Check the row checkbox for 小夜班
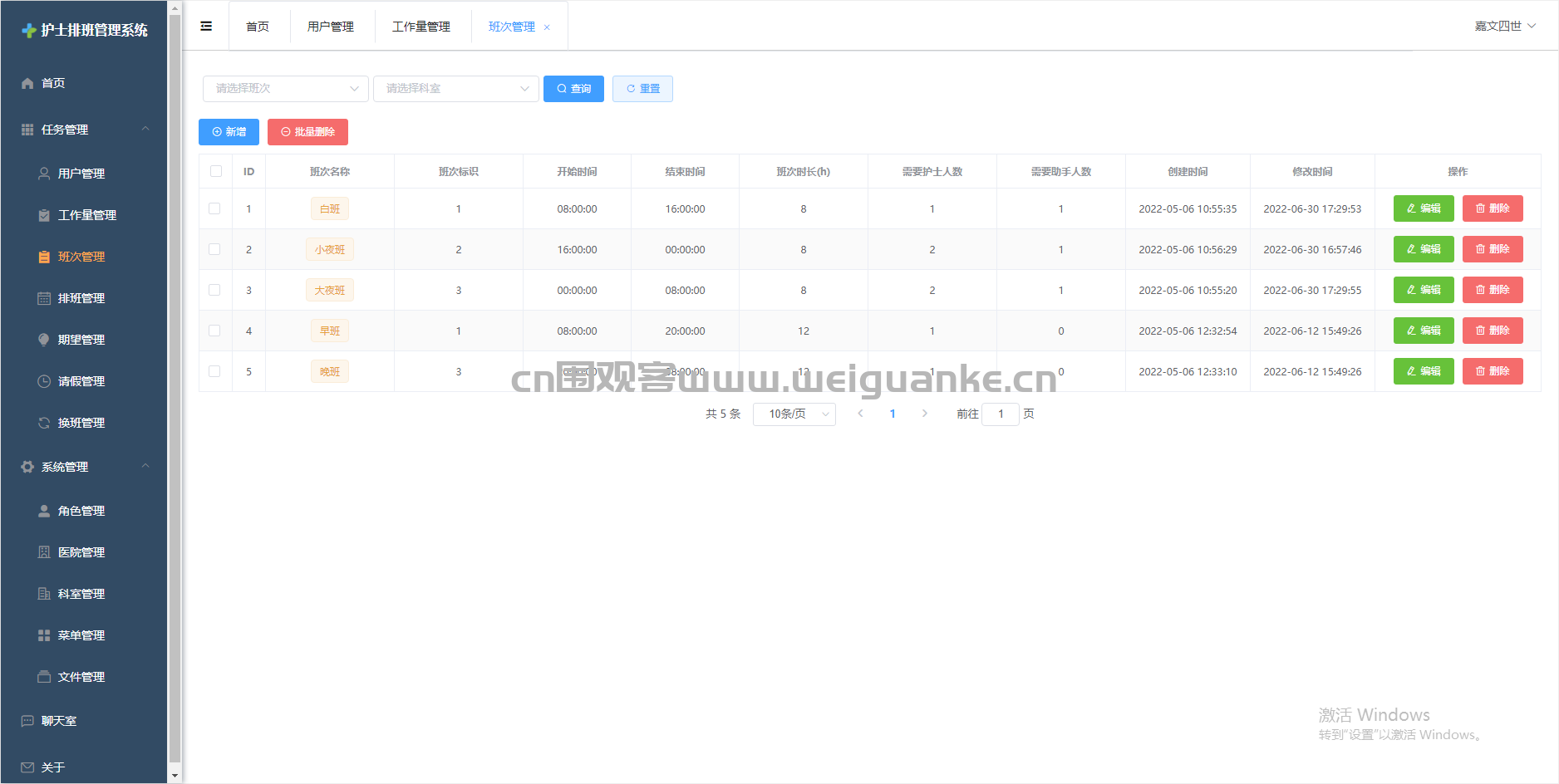Viewport: 1559px width, 784px height. click(x=214, y=249)
